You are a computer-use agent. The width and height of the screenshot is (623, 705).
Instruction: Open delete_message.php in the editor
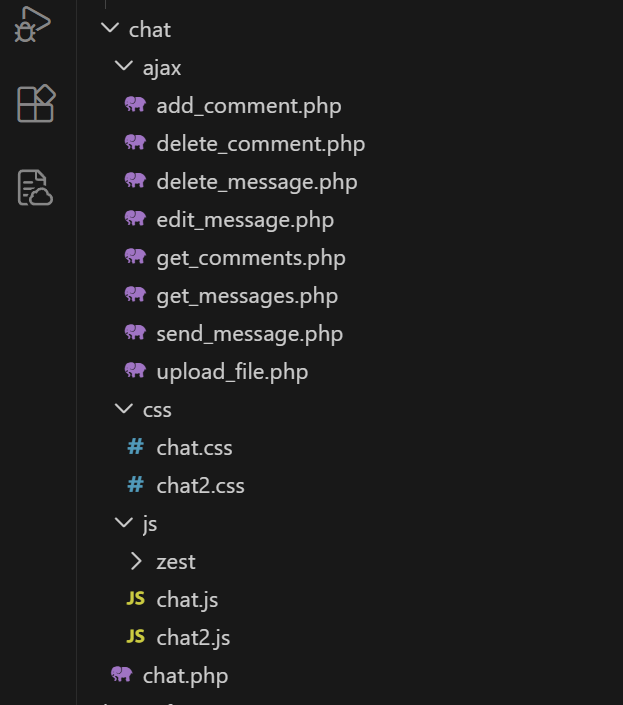pyautogui.click(x=256, y=181)
